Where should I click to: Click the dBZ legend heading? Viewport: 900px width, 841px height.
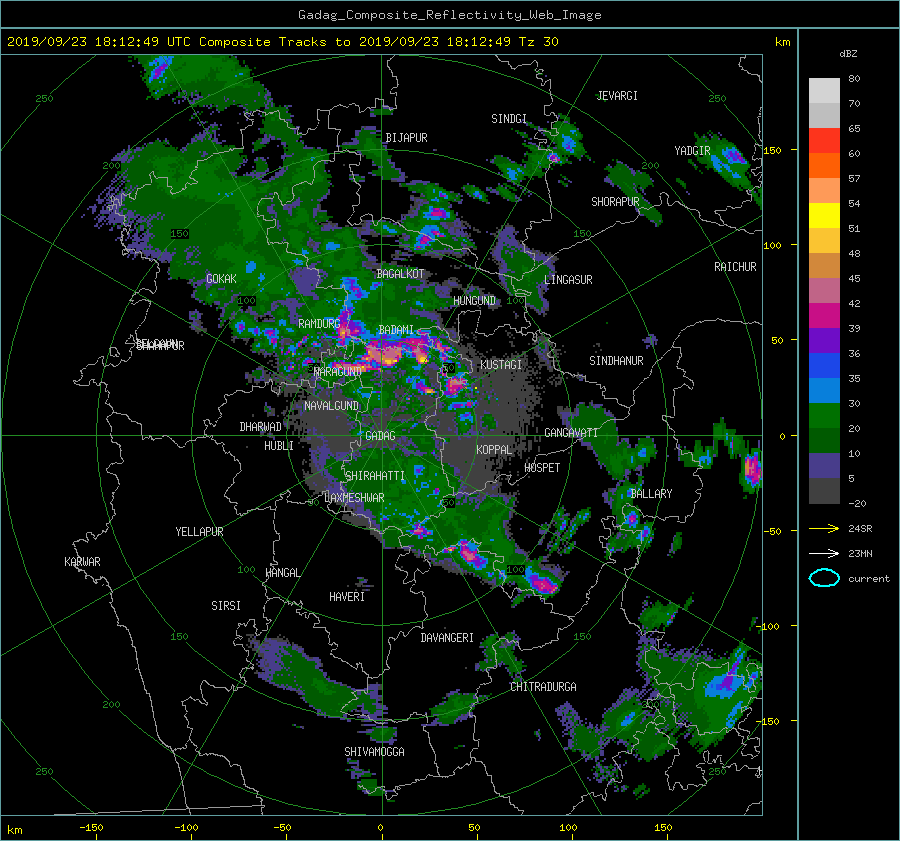(x=848, y=53)
